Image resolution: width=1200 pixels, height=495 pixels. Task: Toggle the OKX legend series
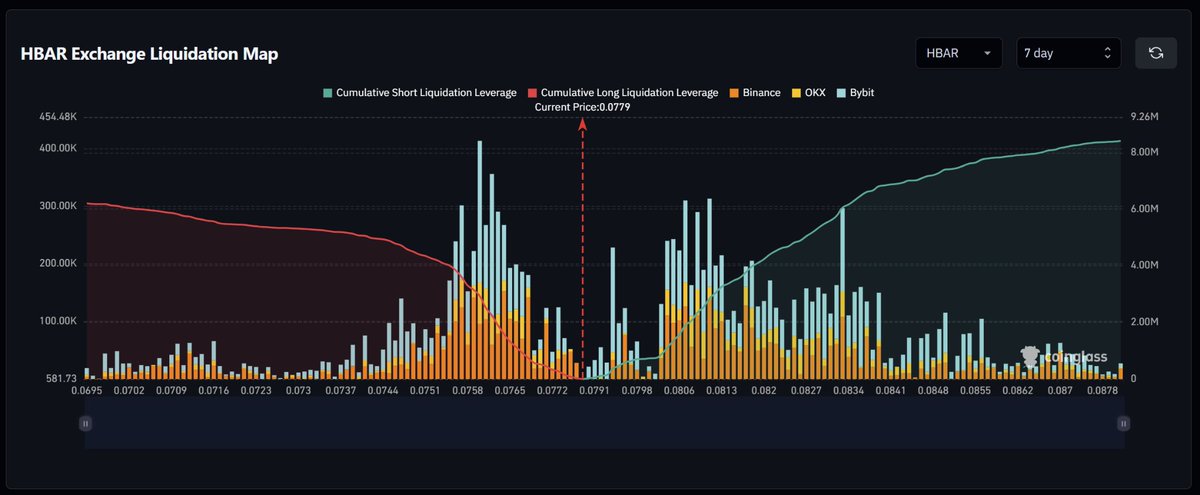808,92
